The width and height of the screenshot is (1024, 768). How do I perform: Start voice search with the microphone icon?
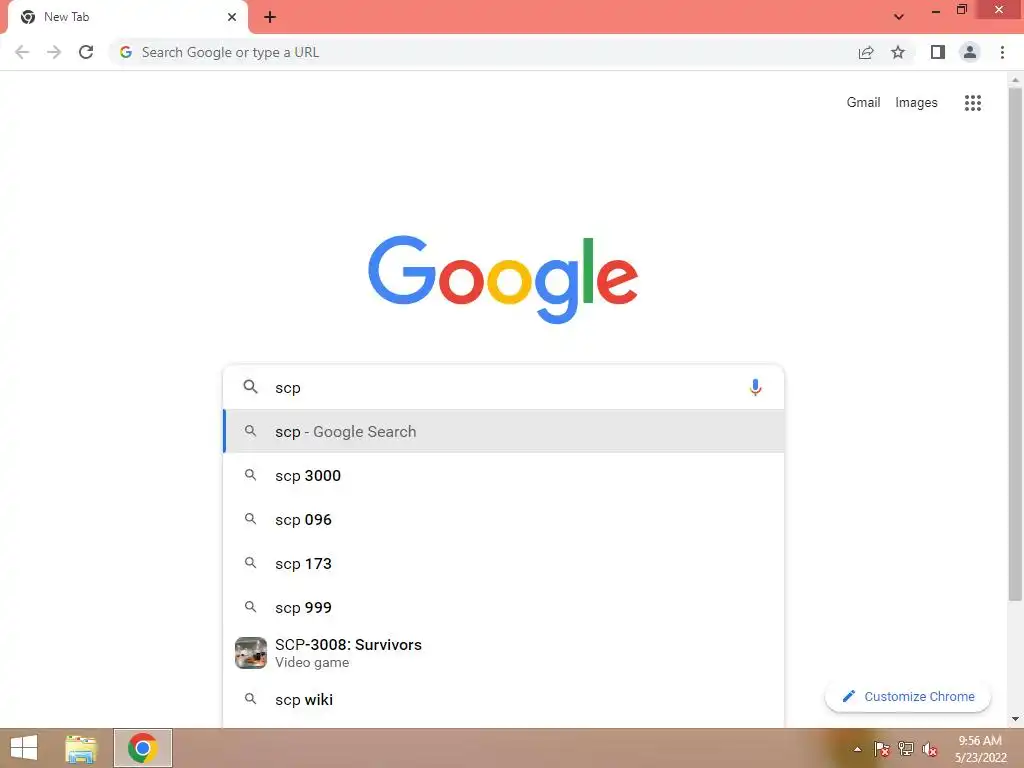click(x=755, y=387)
